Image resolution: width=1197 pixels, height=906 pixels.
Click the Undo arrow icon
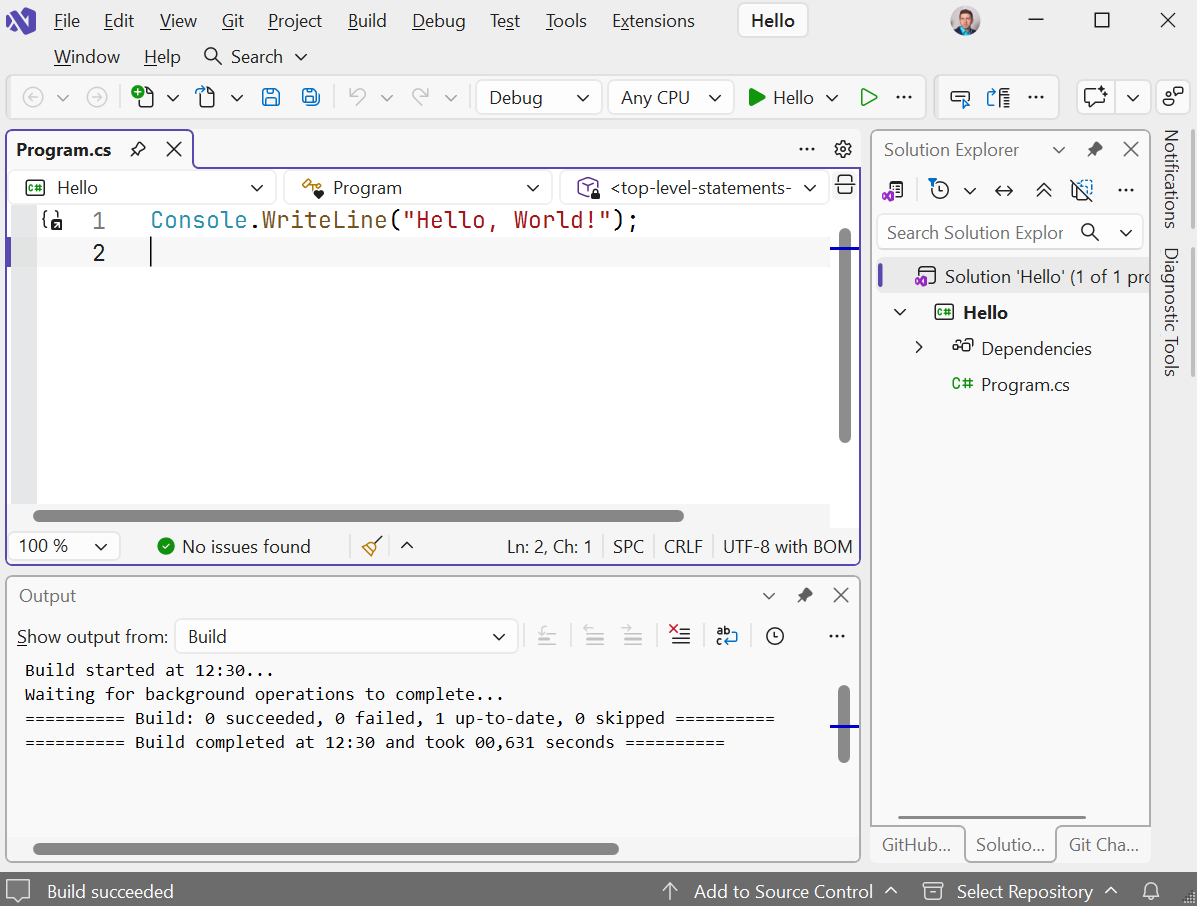[357, 97]
